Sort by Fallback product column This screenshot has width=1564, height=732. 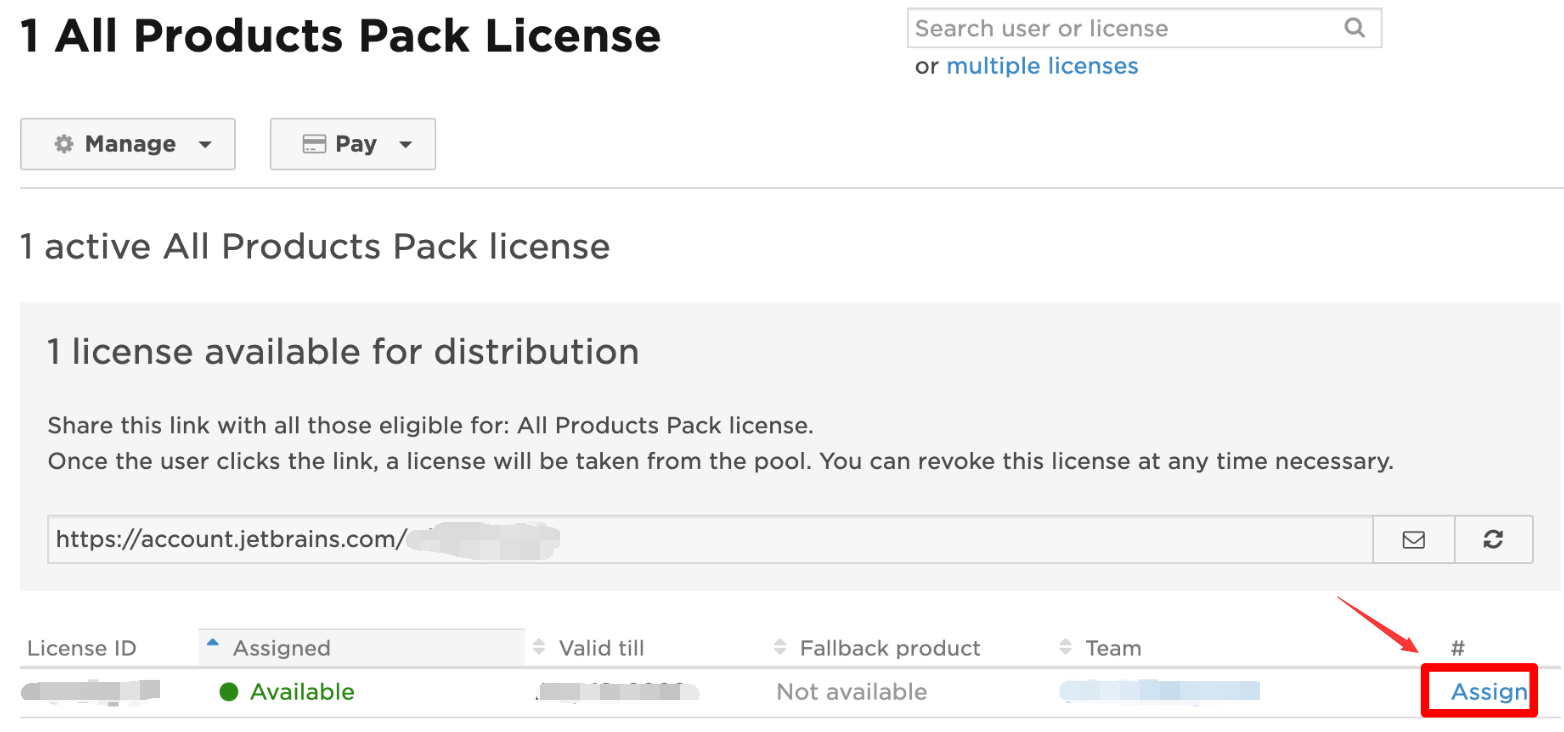889,648
